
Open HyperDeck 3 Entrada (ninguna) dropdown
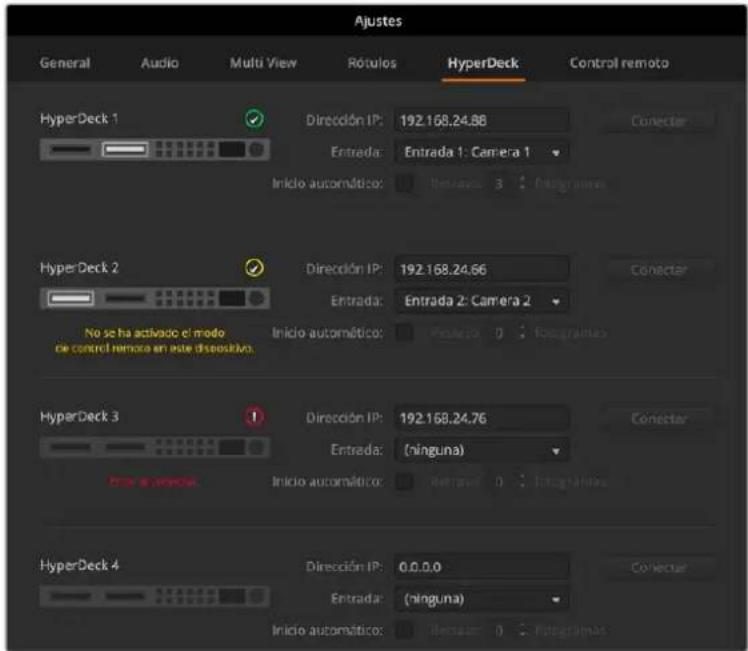[481, 450]
